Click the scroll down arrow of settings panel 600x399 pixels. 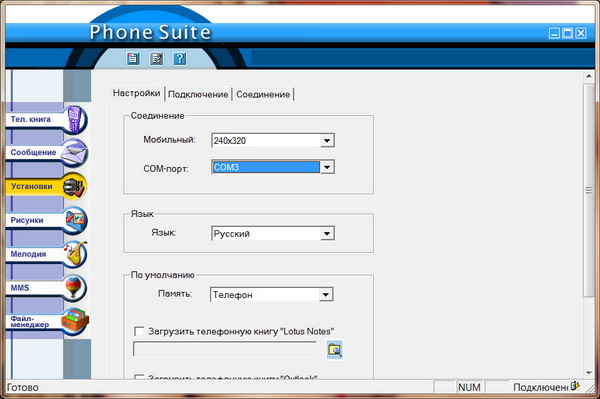589,373
